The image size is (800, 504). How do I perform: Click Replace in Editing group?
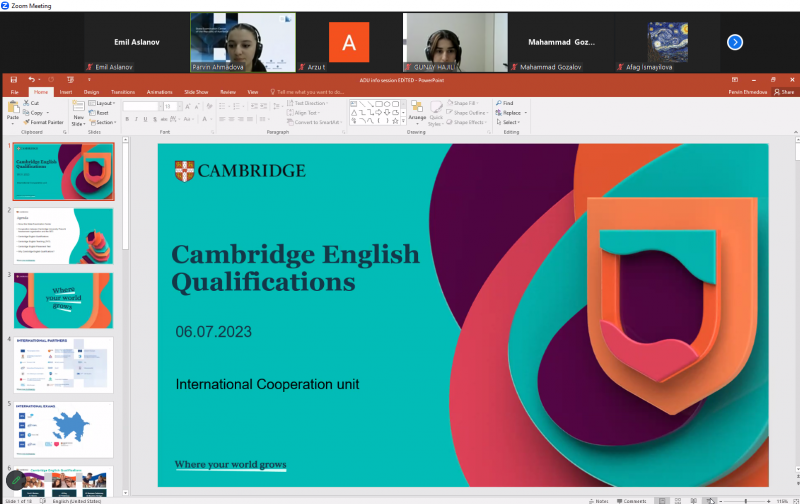pos(509,113)
